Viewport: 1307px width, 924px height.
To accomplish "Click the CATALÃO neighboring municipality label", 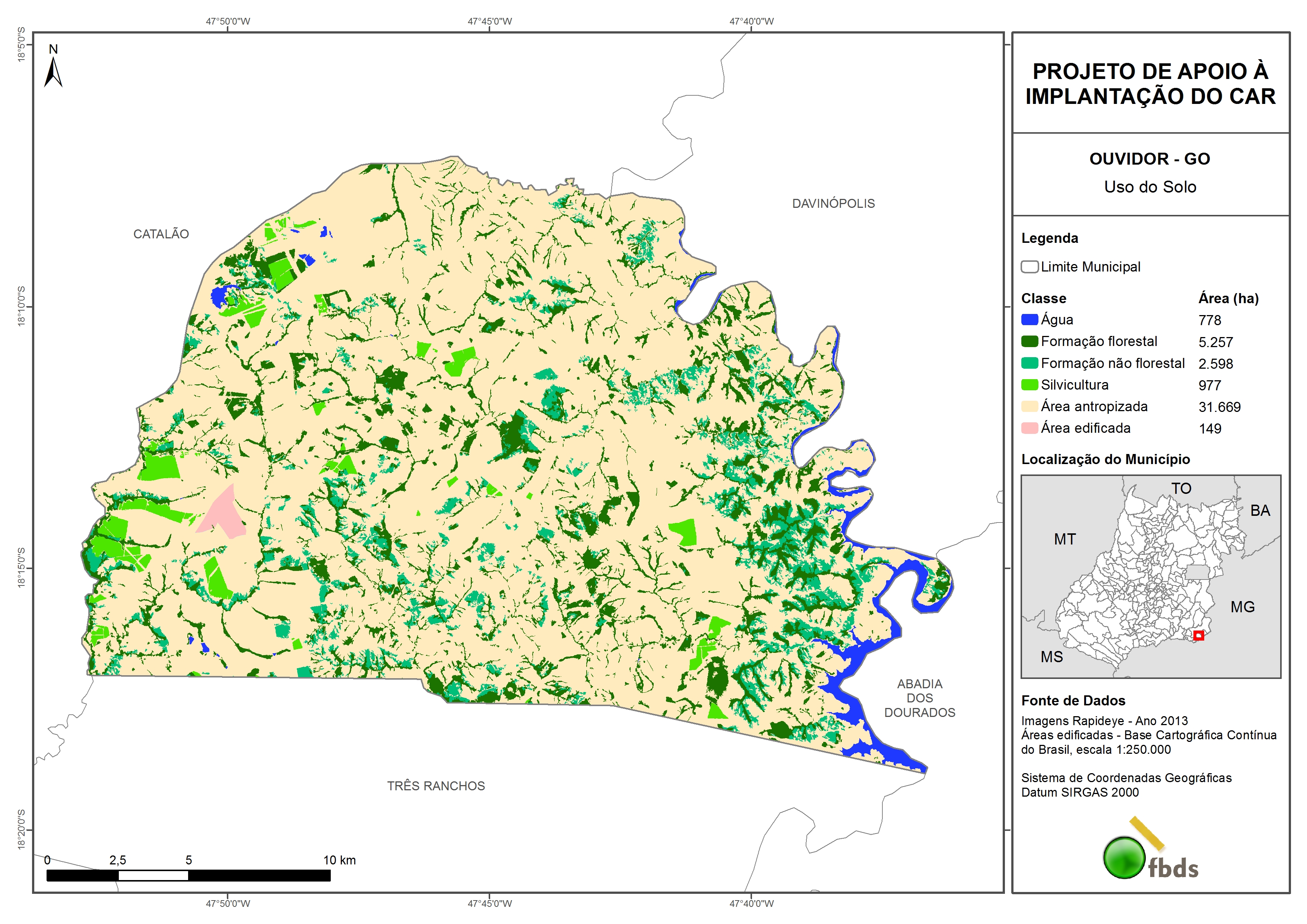I will coord(161,234).
